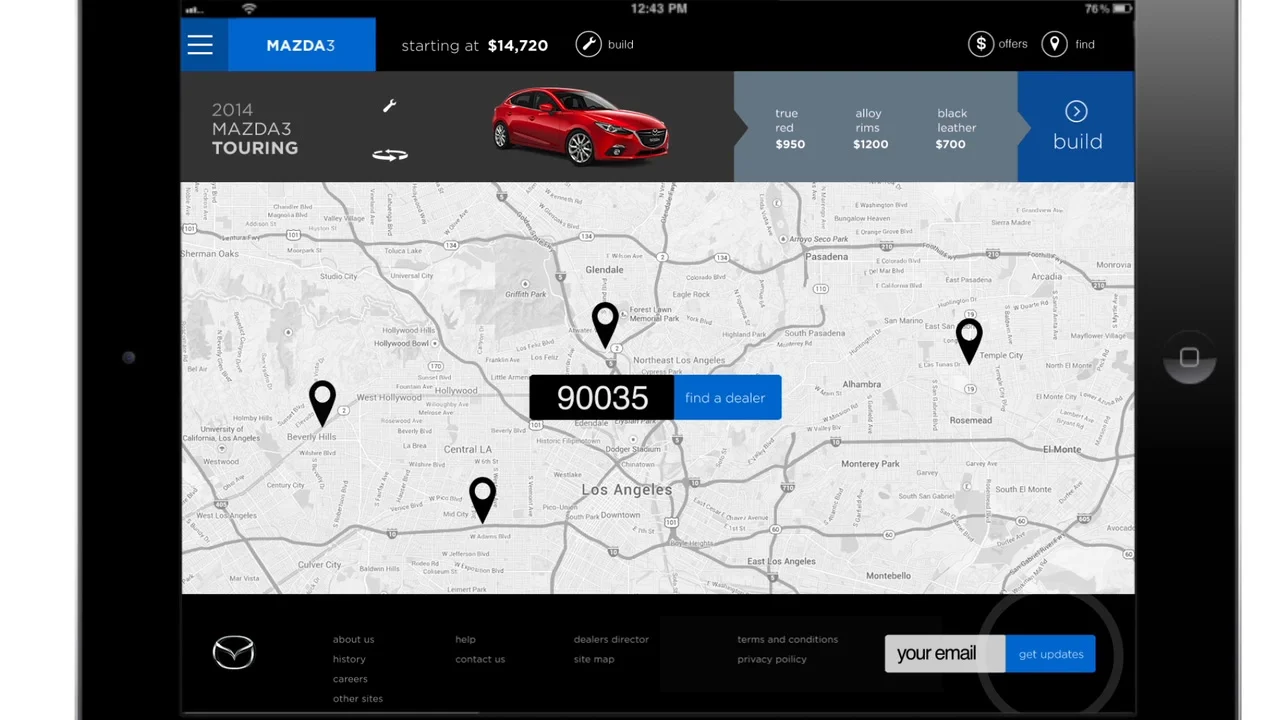
Task: Open the careers footer link
Action: (x=350, y=679)
